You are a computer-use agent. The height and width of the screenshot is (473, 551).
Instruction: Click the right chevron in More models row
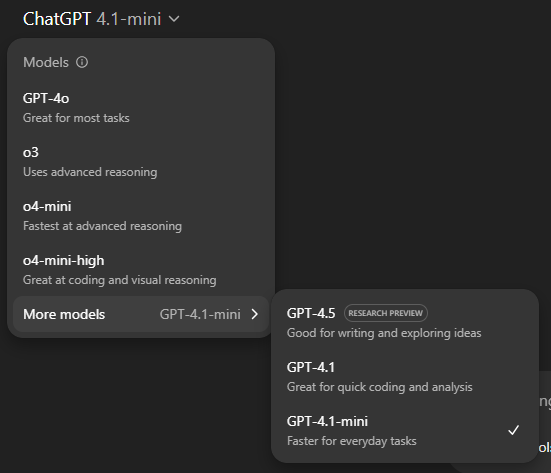(x=255, y=314)
